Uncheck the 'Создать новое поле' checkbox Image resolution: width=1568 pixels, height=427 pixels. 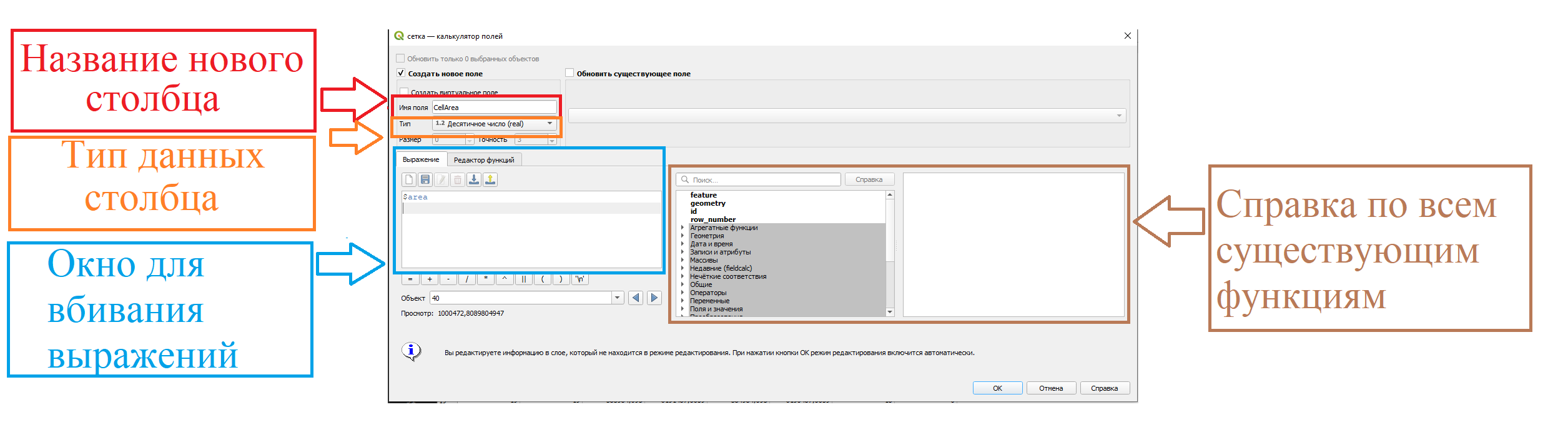(x=401, y=73)
